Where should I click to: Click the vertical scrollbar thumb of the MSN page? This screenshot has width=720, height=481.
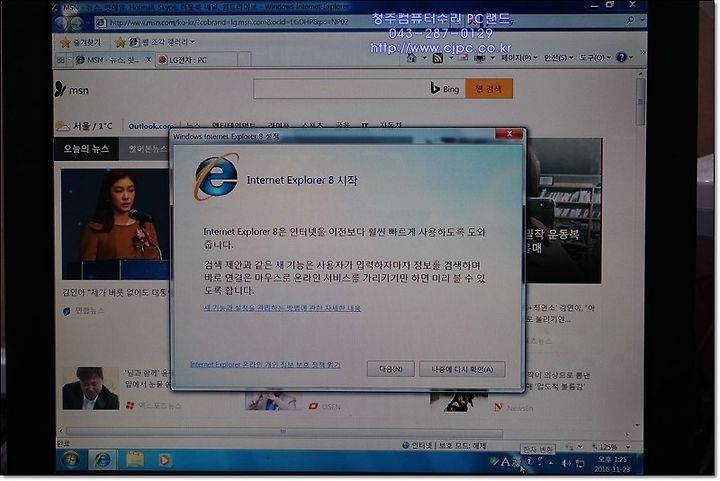(x=641, y=101)
